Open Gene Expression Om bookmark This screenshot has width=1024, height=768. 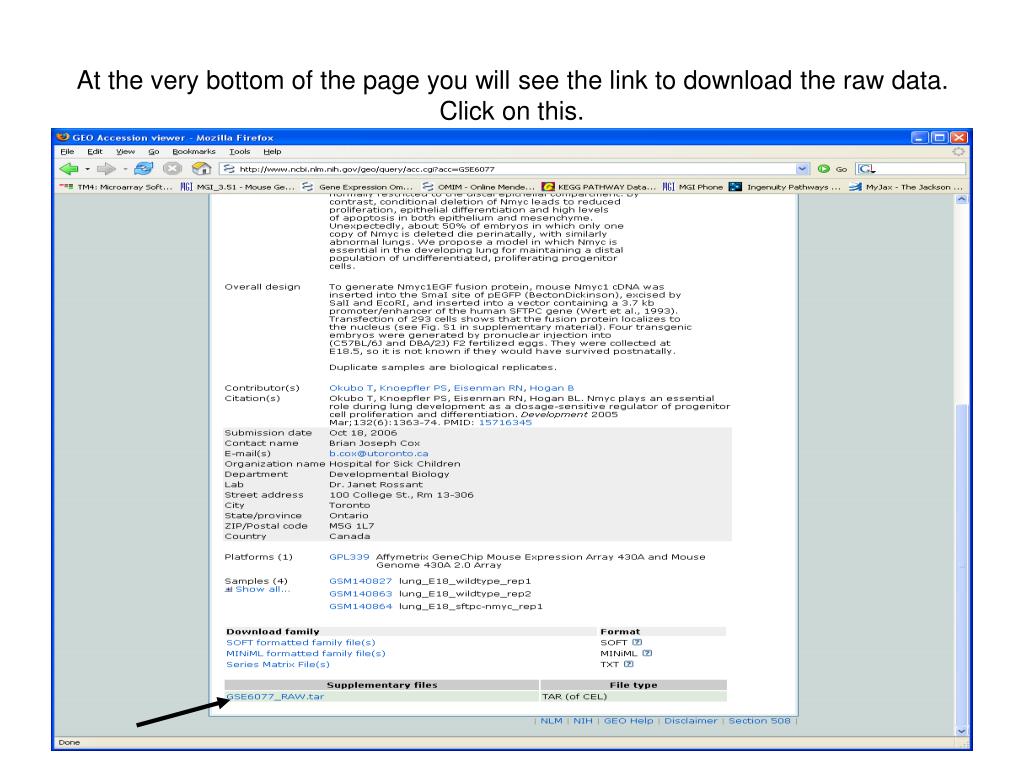pos(357,187)
